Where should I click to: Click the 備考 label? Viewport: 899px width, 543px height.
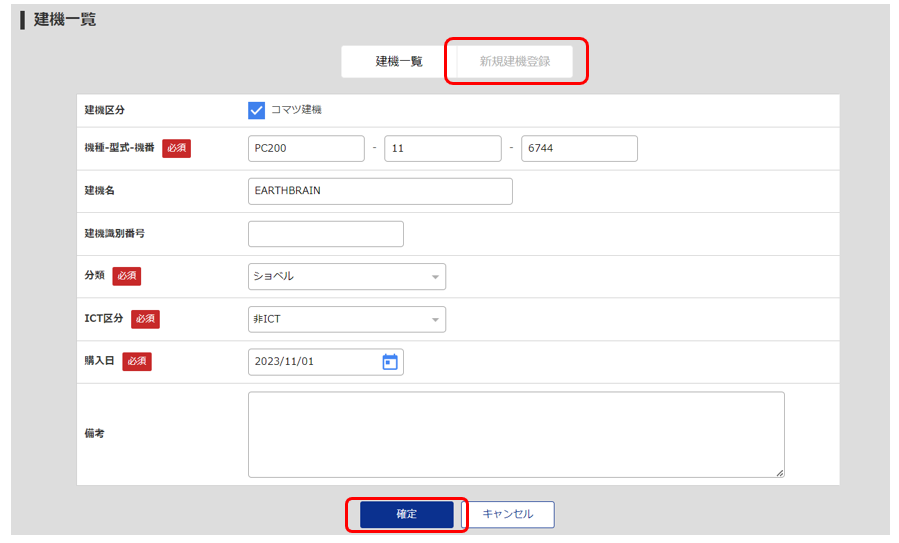click(x=95, y=433)
